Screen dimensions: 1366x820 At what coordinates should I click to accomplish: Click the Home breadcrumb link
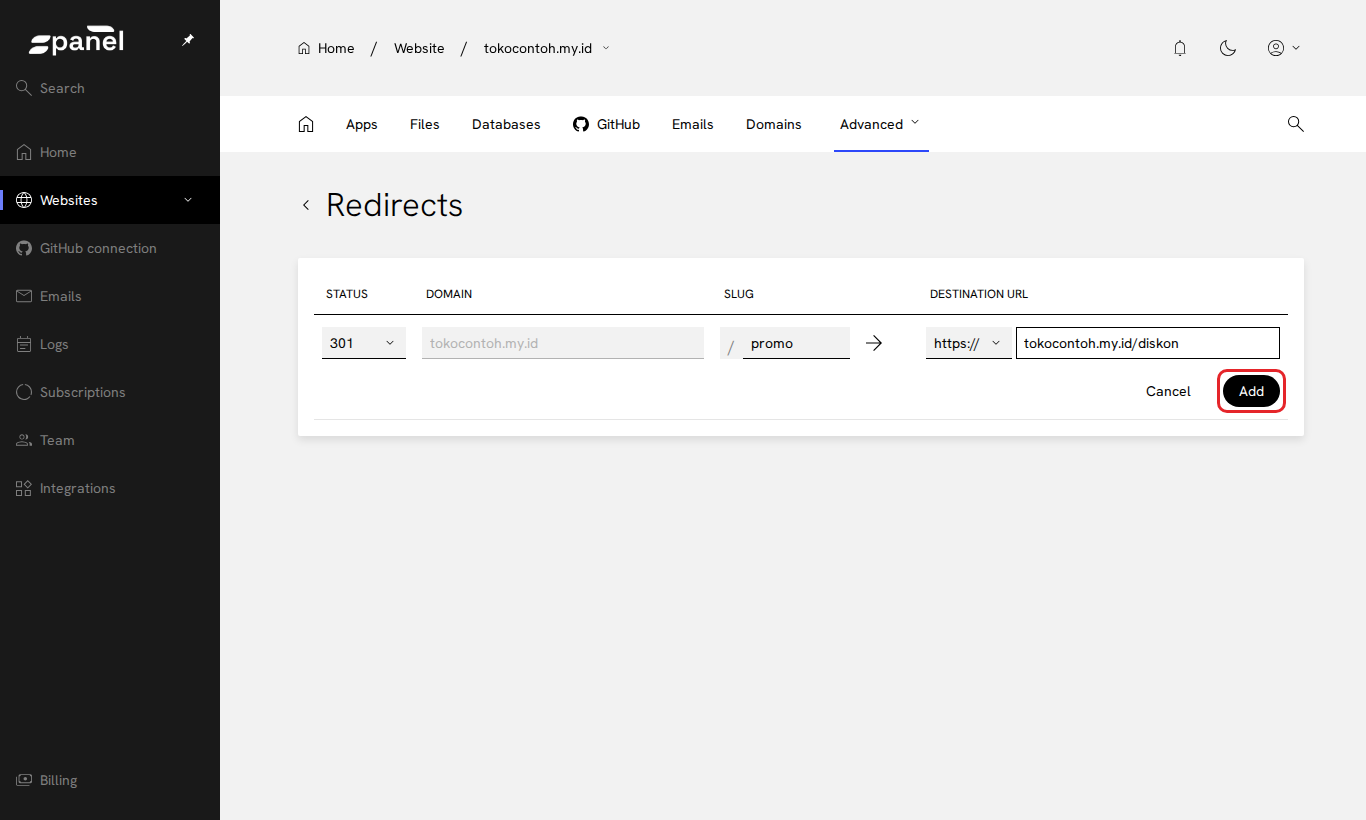click(326, 48)
